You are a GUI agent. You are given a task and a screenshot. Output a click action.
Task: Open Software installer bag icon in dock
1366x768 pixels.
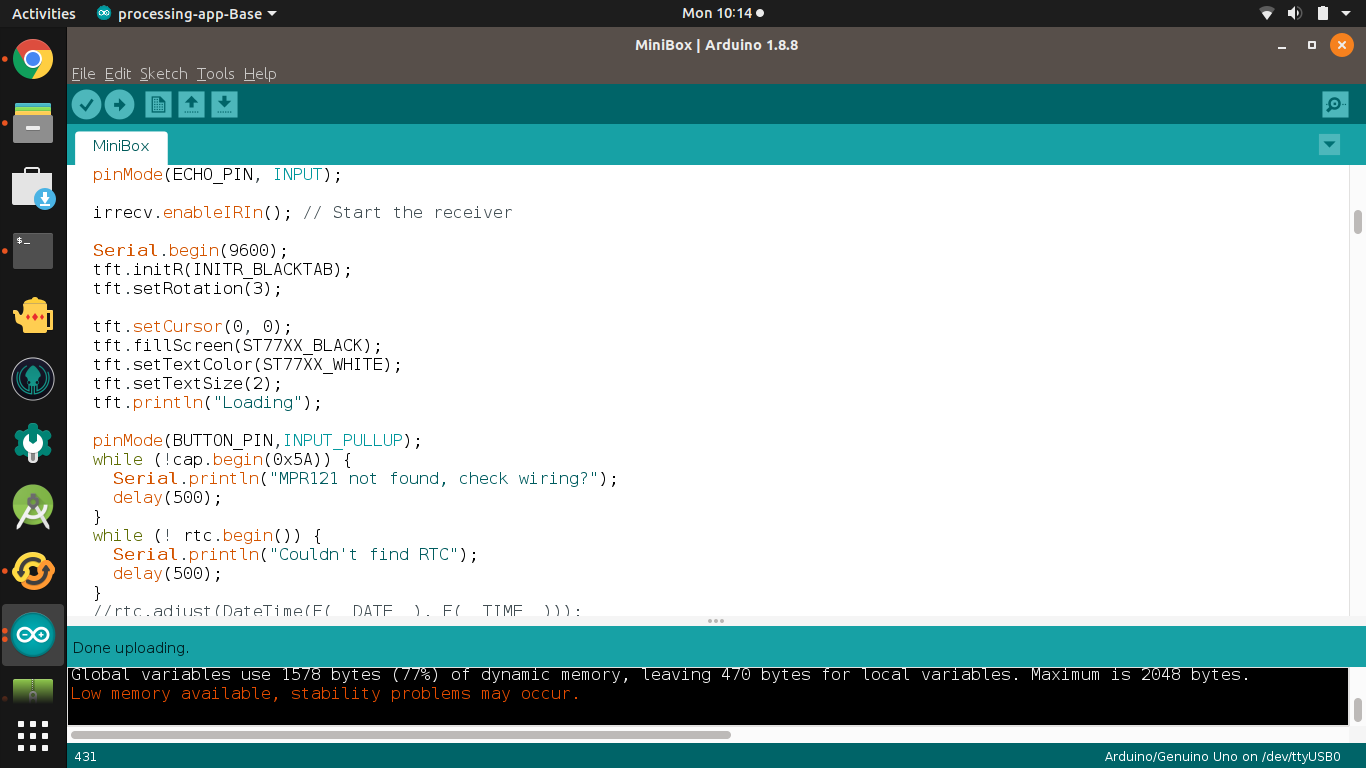[x=33, y=187]
